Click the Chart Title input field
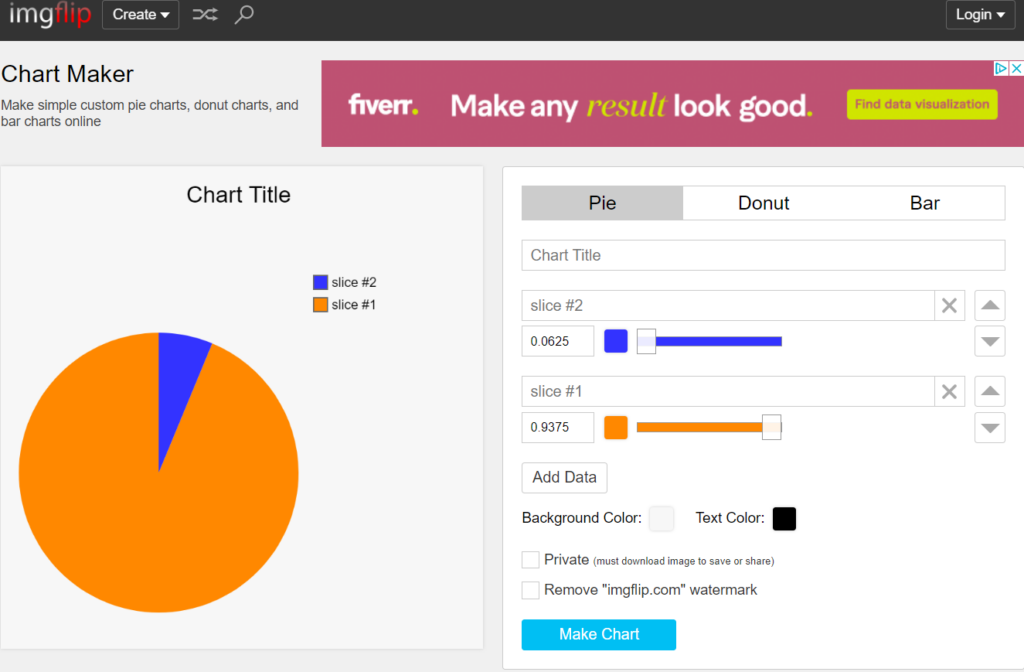Image resolution: width=1024 pixels, height=672 pixels. (763, 255)
